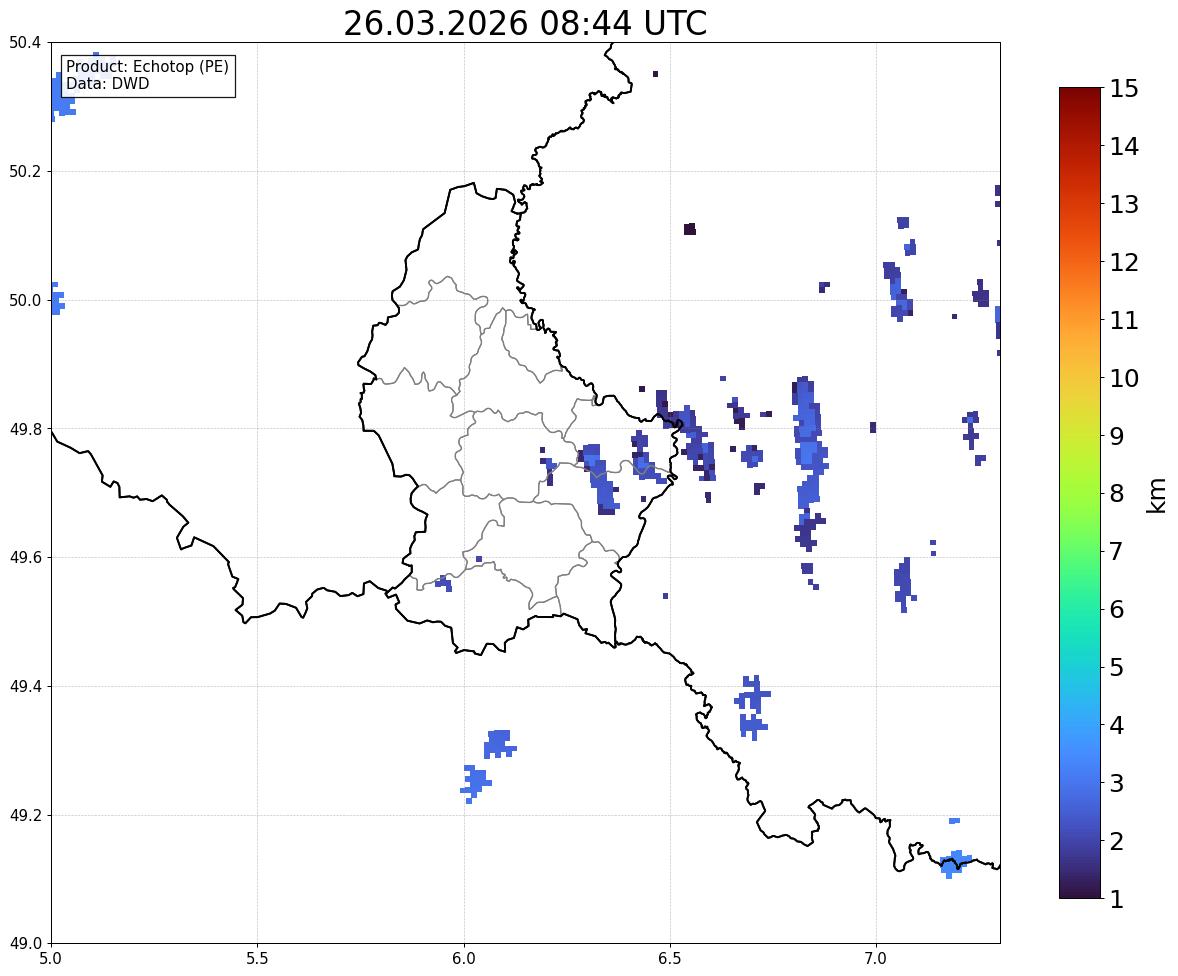This screenshot has height=976, width=1178.
Task: Click colorbar tick label '10'
Action: coord(1124,378)
